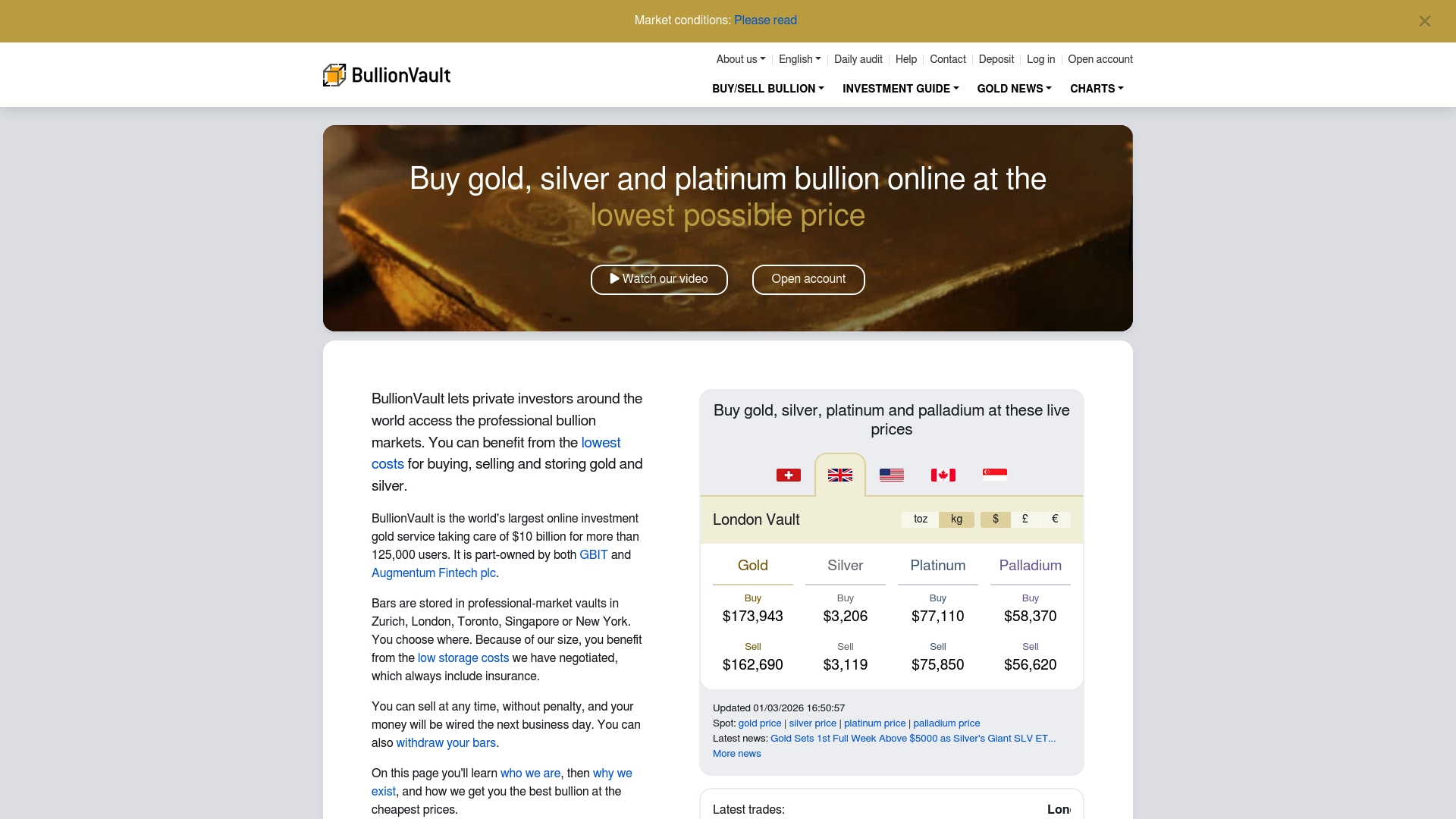Open the silver price spot link
The width and height of the screenshot is (1456, 819).
pos(811,723)
